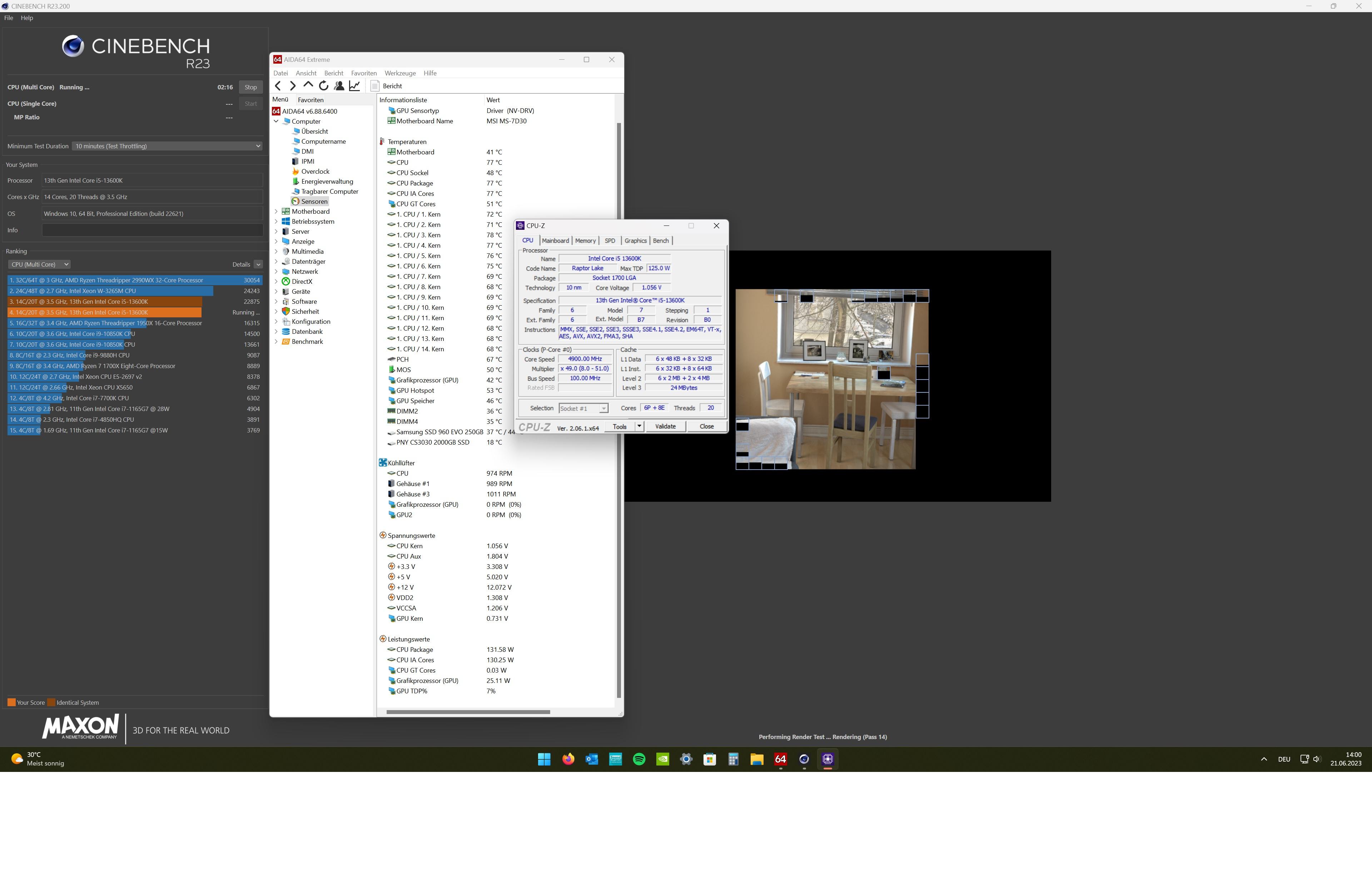This screenshot has width=1372, height=882.
Task: Open the File menu in Cinebench
Action: click(x=9, y=18)
